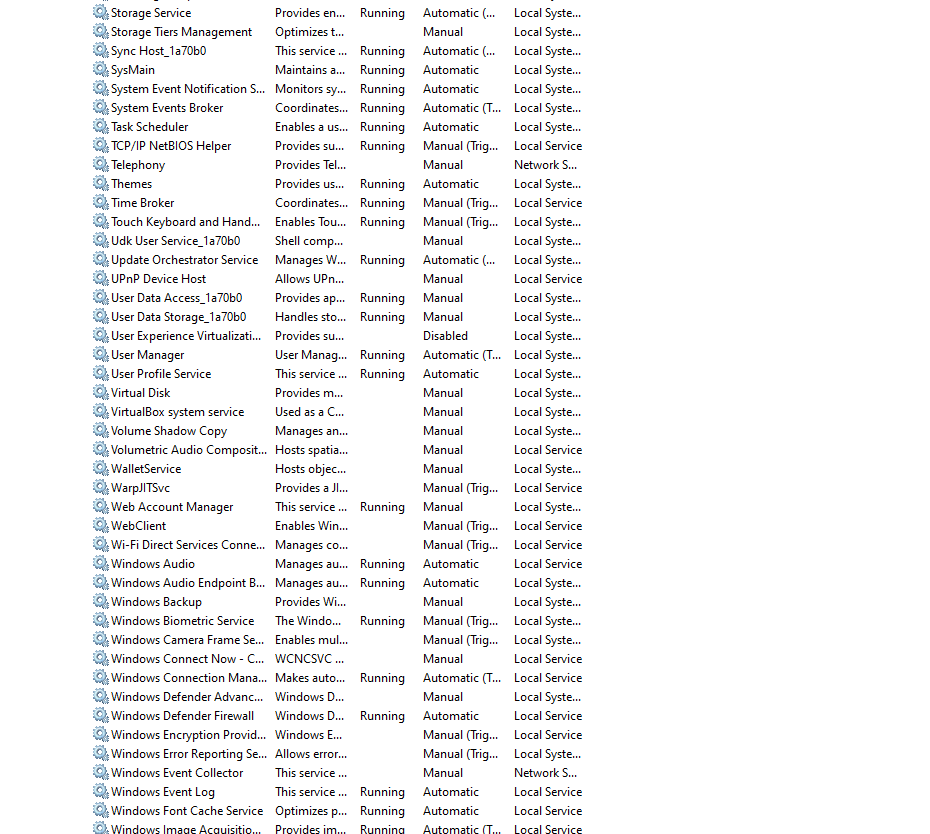Screen dimensions: 930x834
Task: Click the 'Used as a C...' description text
Action: pos(310,412)
